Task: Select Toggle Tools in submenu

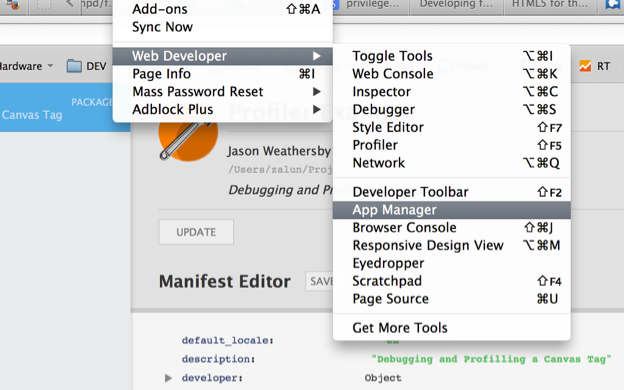Action: tap(452, 56)
